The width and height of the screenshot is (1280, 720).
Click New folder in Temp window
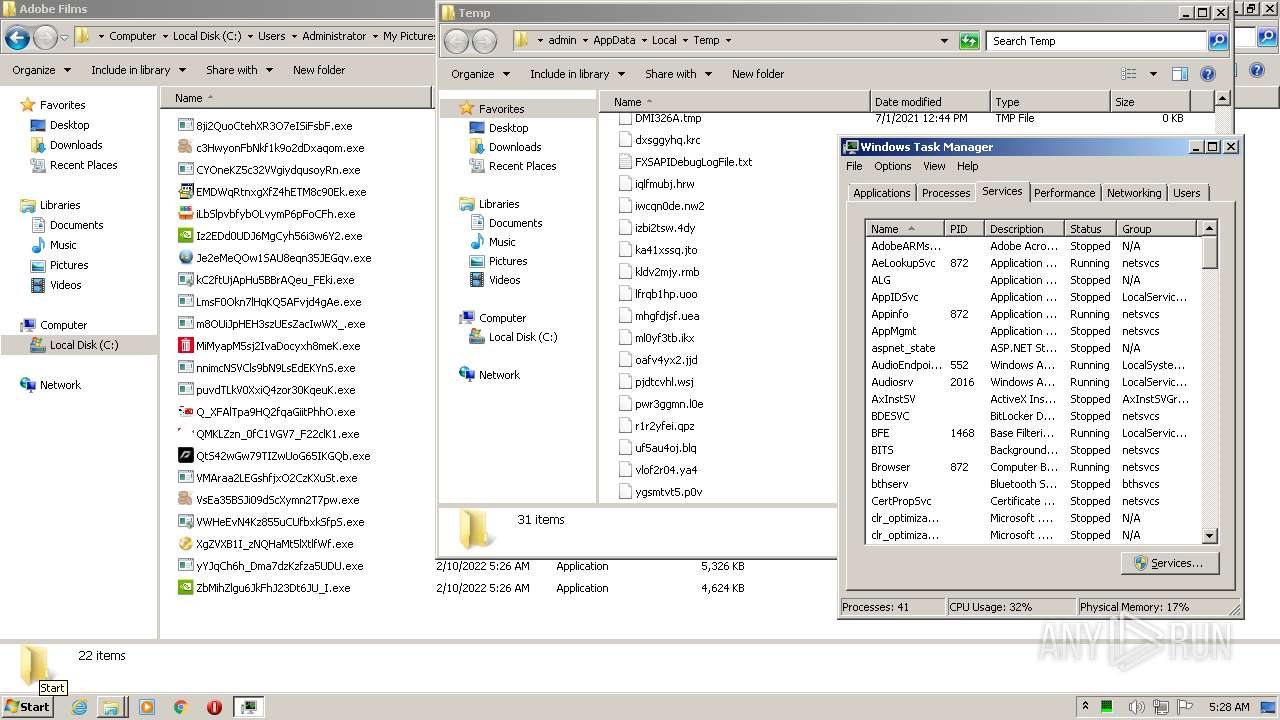[758, 74]
